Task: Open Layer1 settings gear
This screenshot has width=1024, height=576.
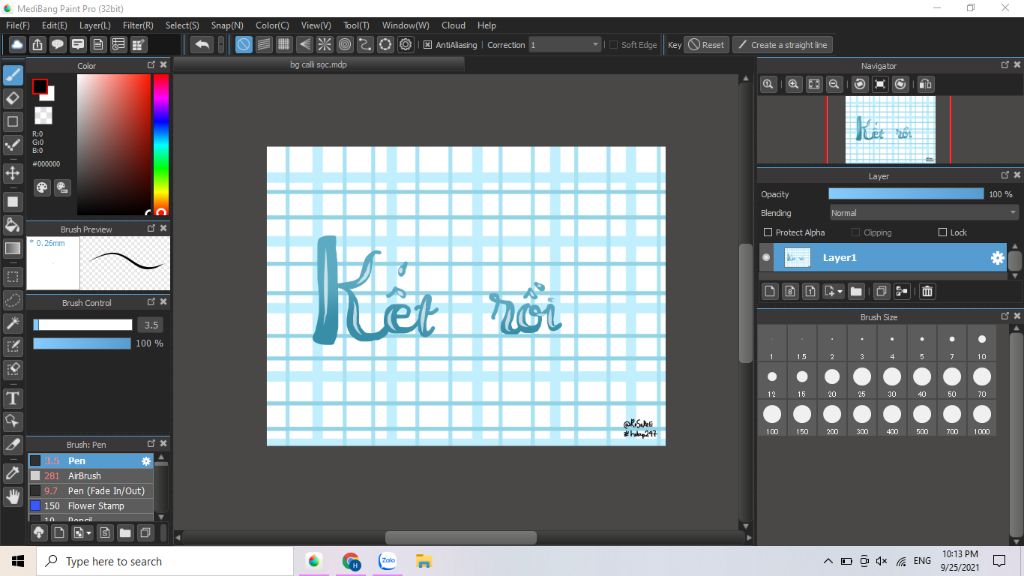Action: [x=997, y=258]
